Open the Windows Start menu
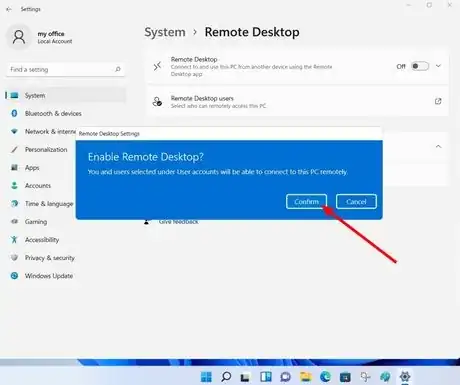Screen dimensions: 460x385 coord(206,377)
